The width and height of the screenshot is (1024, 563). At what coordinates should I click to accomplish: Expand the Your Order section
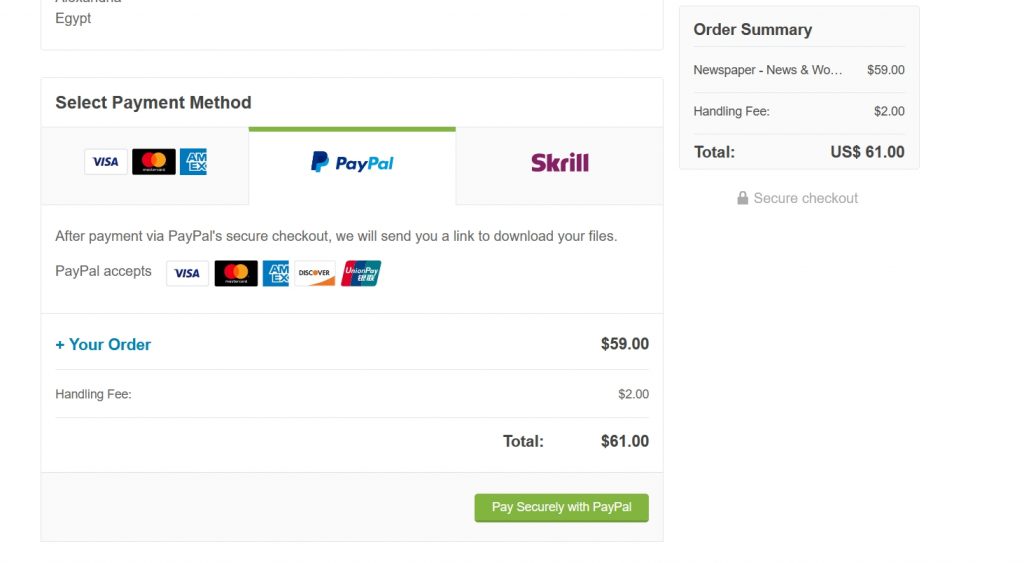[103, 344]
